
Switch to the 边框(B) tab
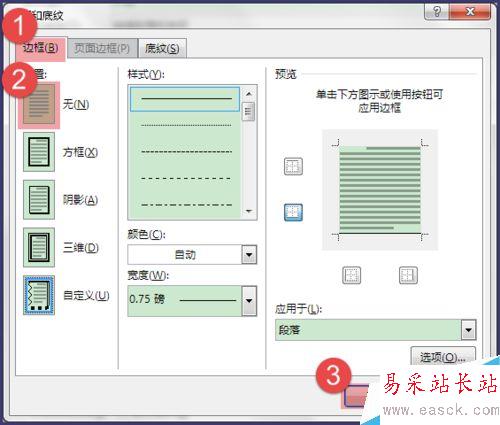coord(41,48)
